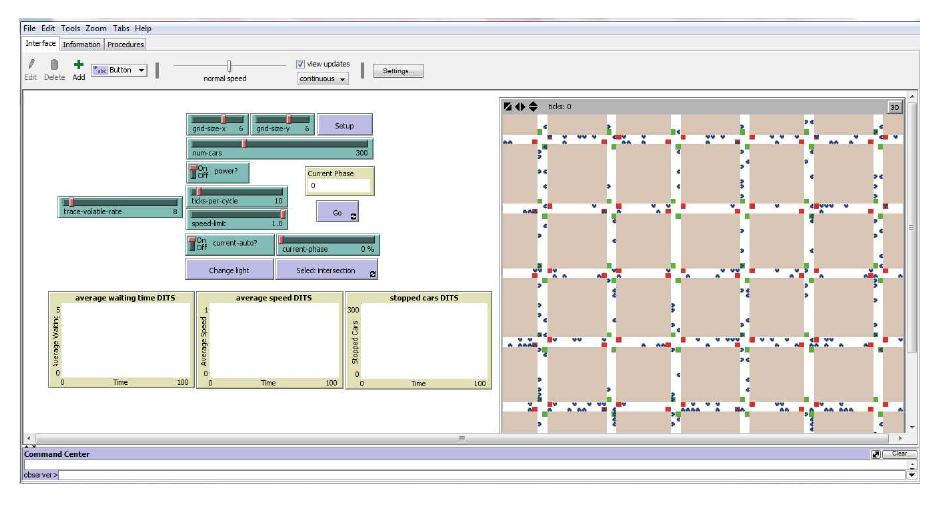Click the current-phase percentage slider
940x505 pixels.
(x=327, y=244)
